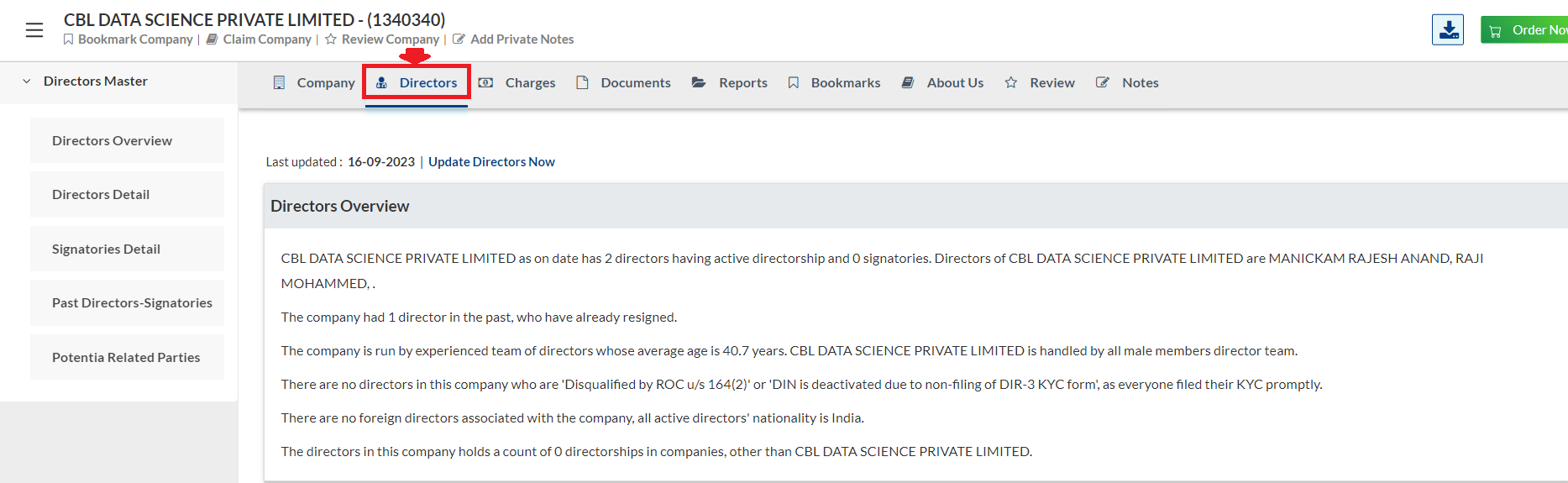Click the Notes tab edit icon

[x=1103, y=82]
